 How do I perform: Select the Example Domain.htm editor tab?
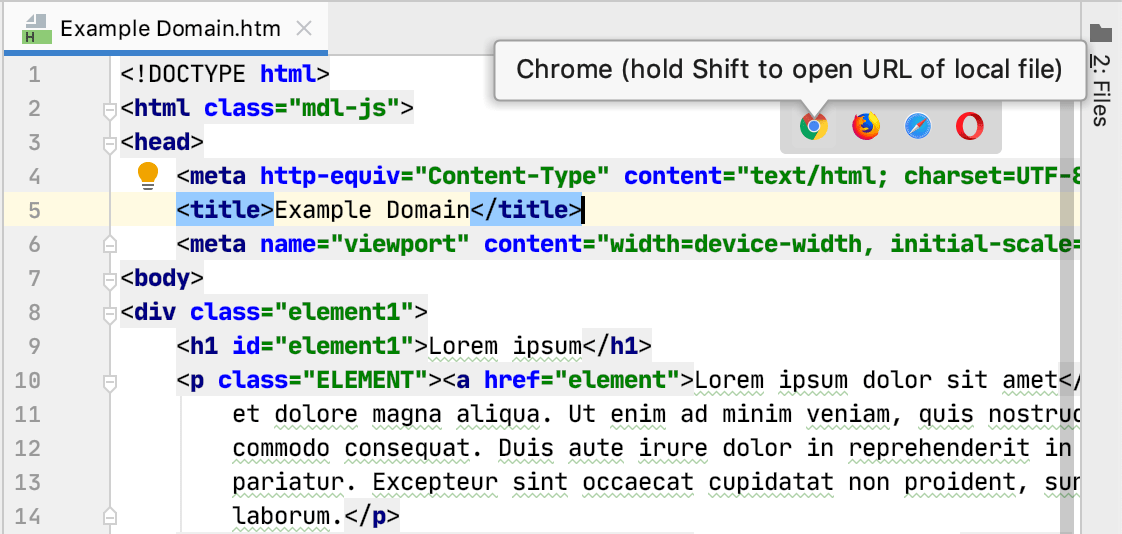[x=170, y=29]
